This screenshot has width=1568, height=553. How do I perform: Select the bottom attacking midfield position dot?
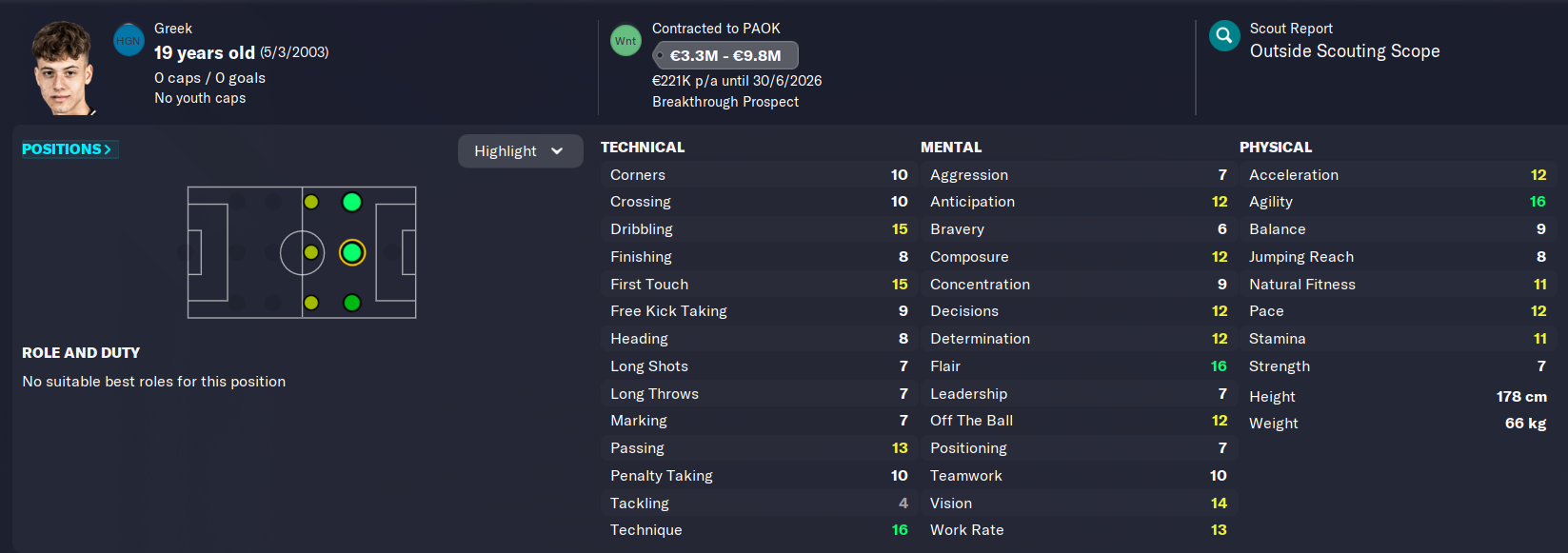[352, 303]
